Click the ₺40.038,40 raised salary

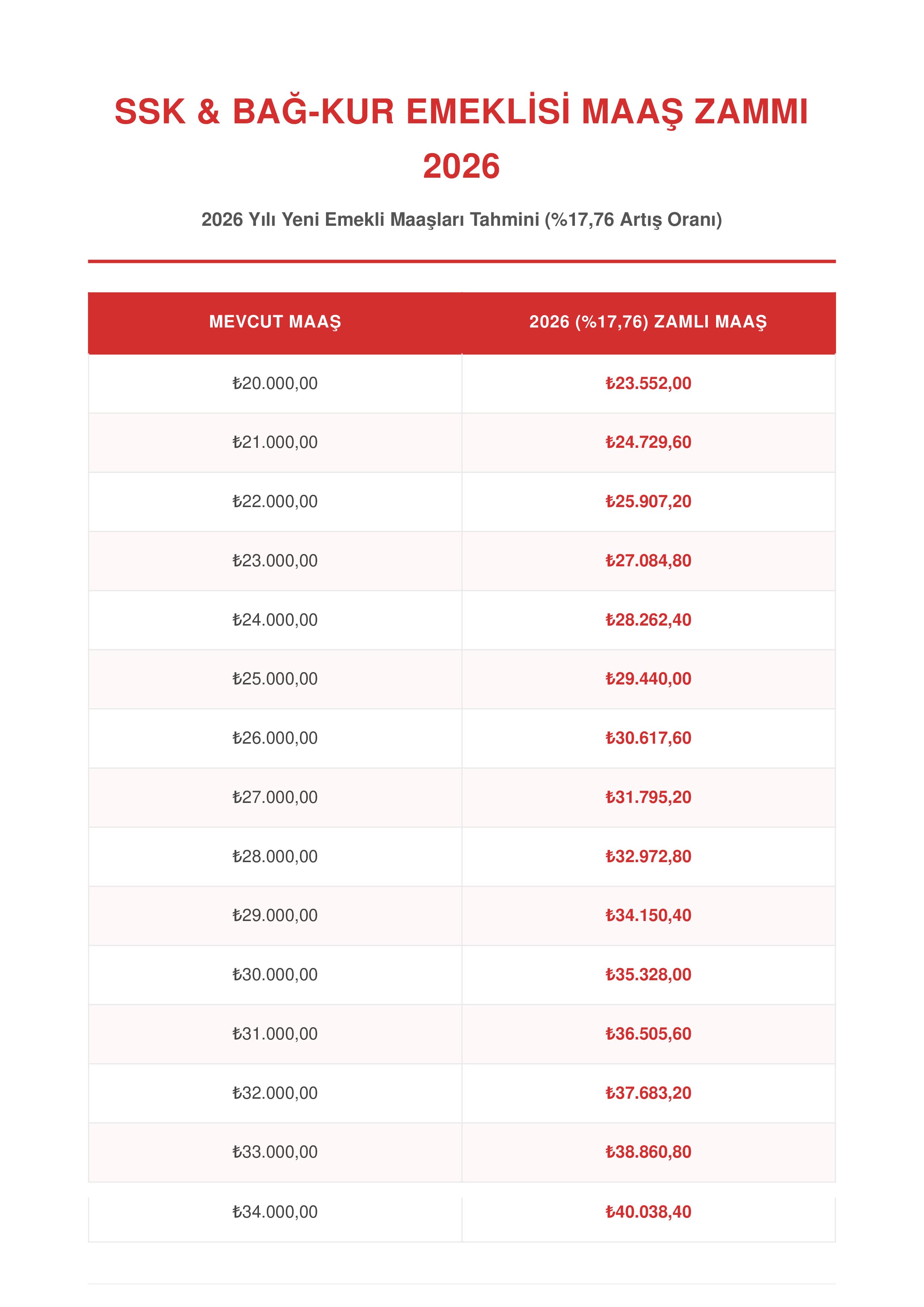[x=648, y=1212]
